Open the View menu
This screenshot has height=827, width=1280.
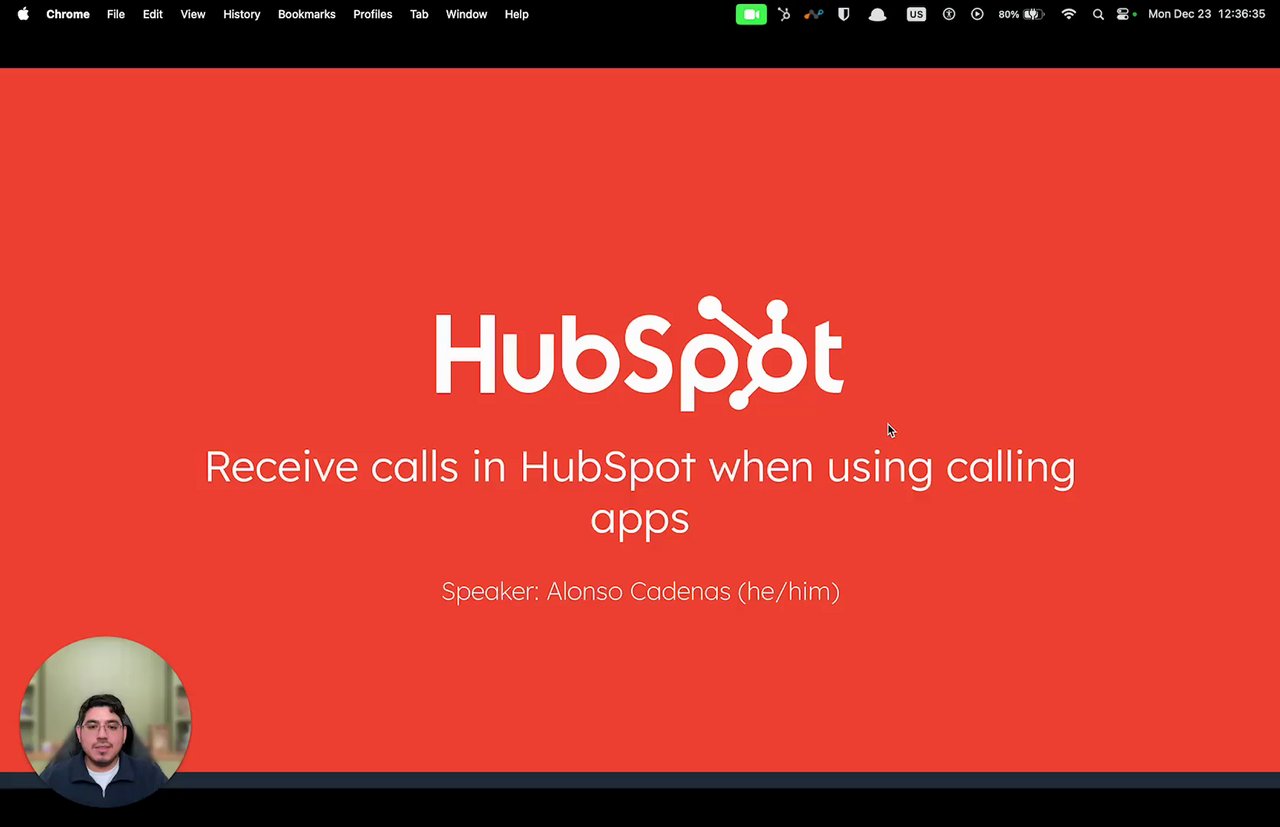(193, 14)
